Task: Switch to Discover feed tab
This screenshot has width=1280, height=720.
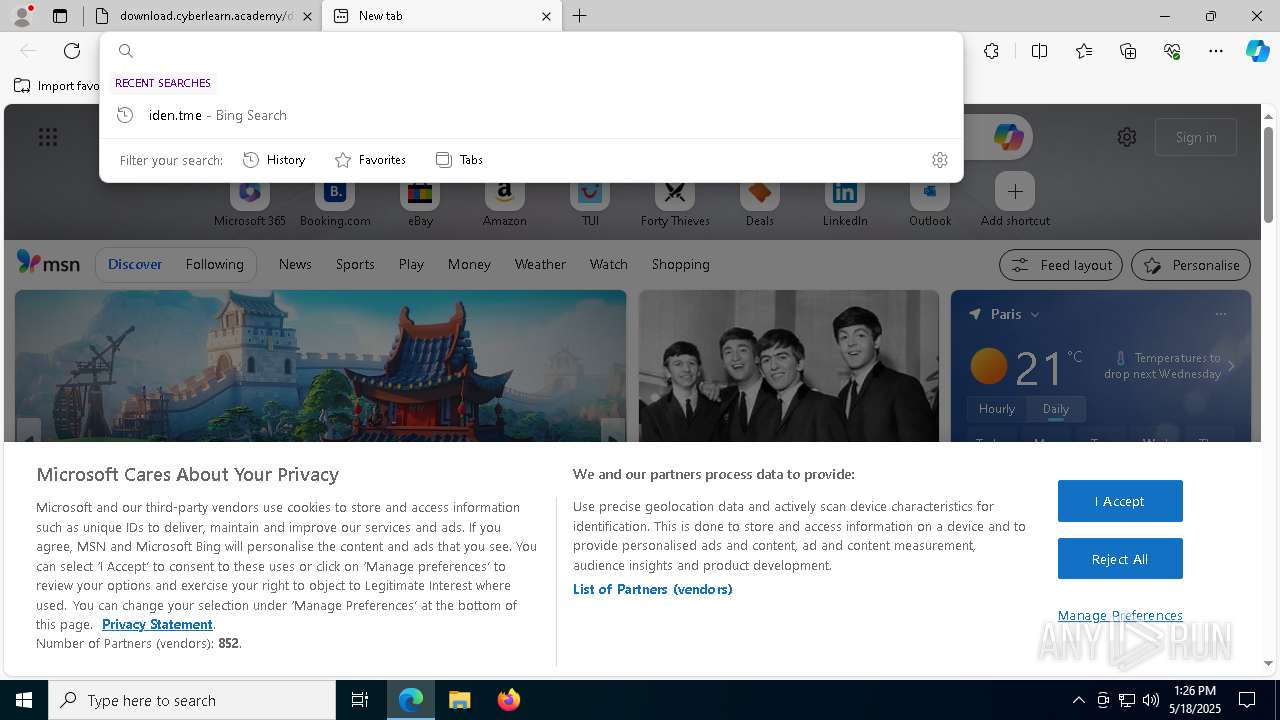Action: click(x=135, y=264)
